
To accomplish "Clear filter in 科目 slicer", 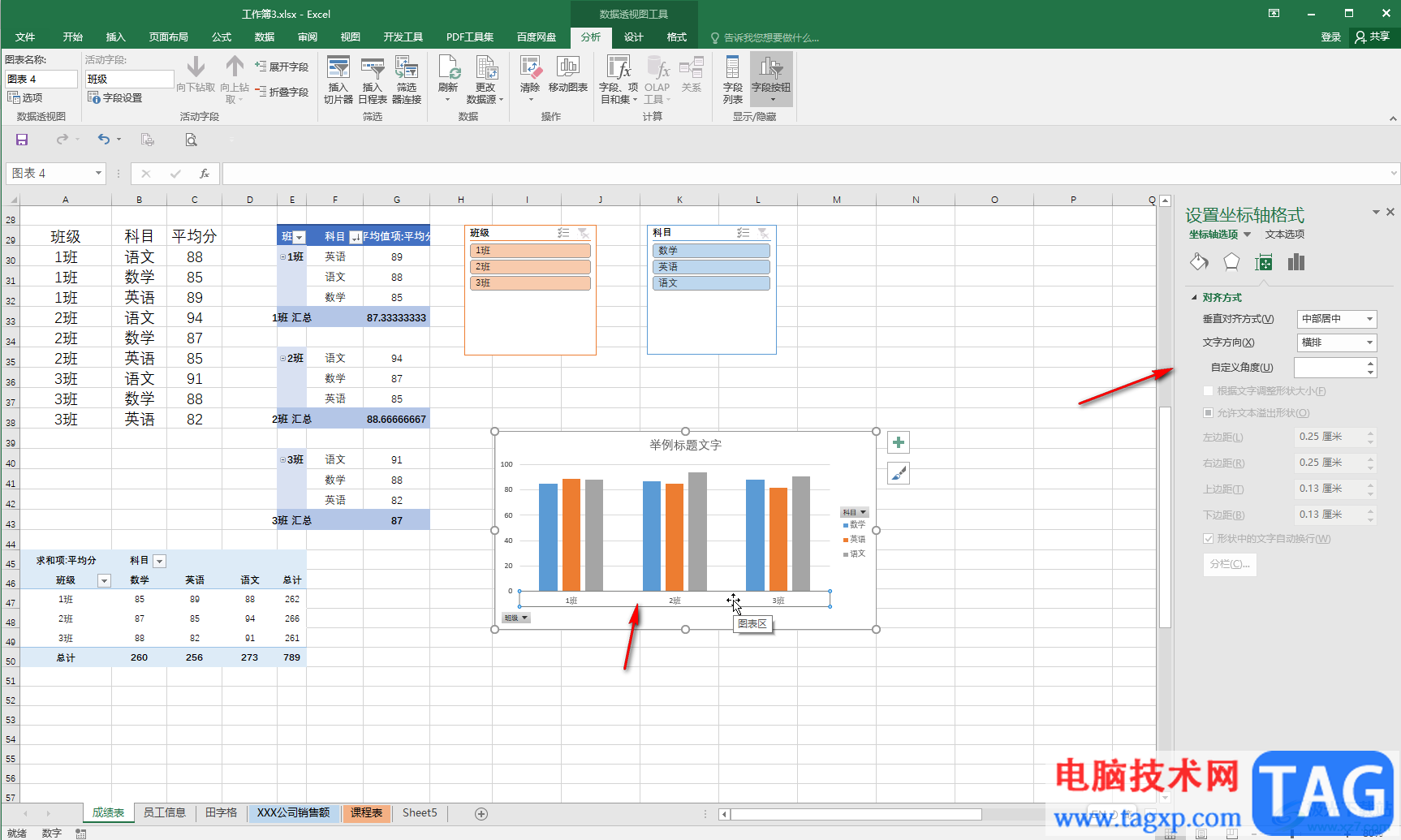I will pos(763,233).
